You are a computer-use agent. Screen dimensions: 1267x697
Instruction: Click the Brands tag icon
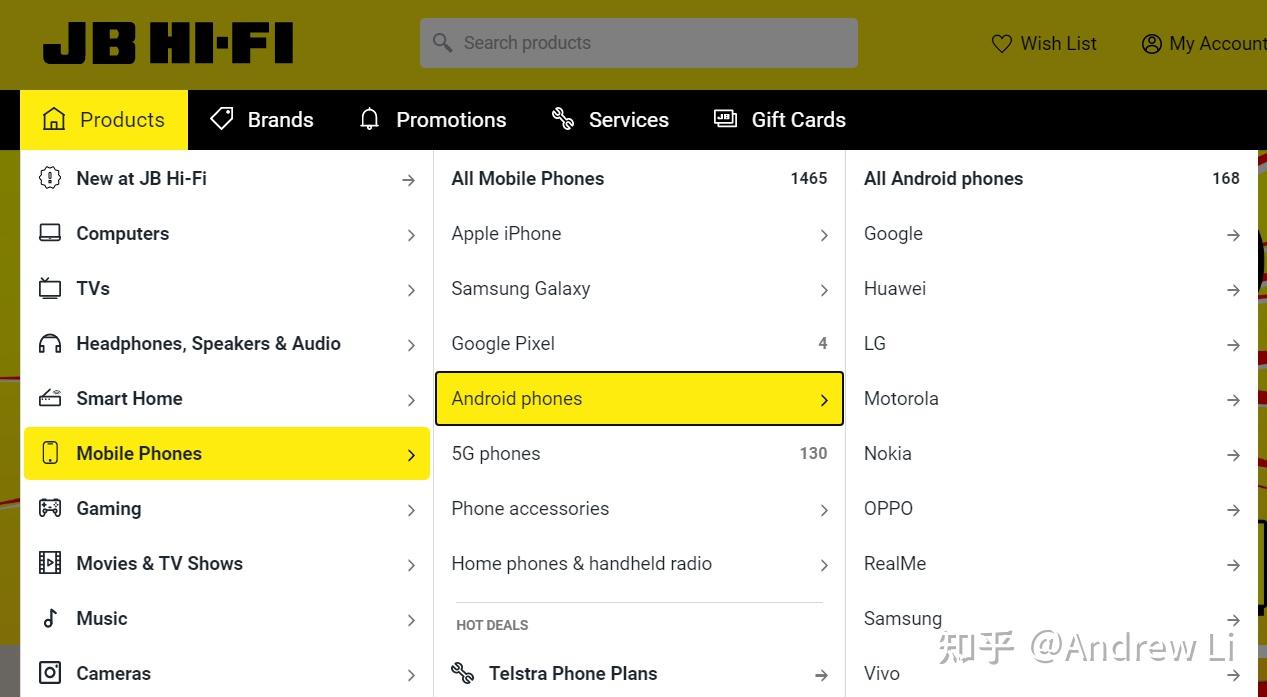tap(222, 119)
